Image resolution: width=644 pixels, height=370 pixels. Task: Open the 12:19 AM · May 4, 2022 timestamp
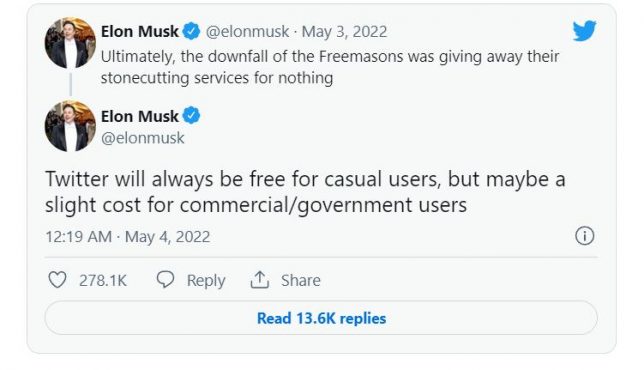tap(128, 237)
